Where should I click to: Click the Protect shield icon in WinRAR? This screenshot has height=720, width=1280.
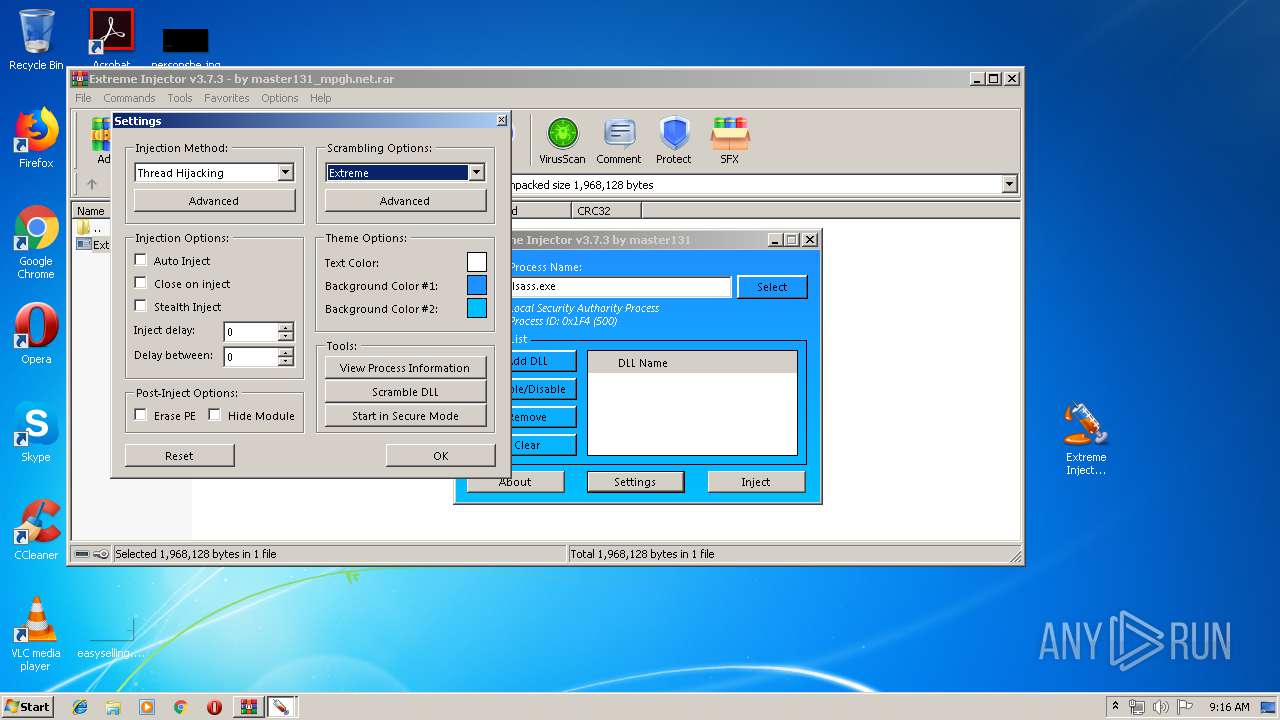point(674,141)
